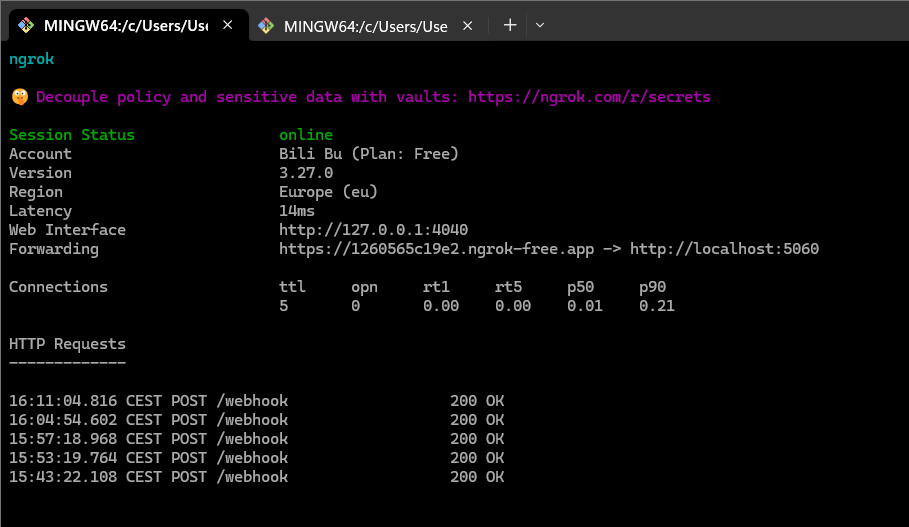Click the Git Bash icon on first tab

click(x=26, y=26)
